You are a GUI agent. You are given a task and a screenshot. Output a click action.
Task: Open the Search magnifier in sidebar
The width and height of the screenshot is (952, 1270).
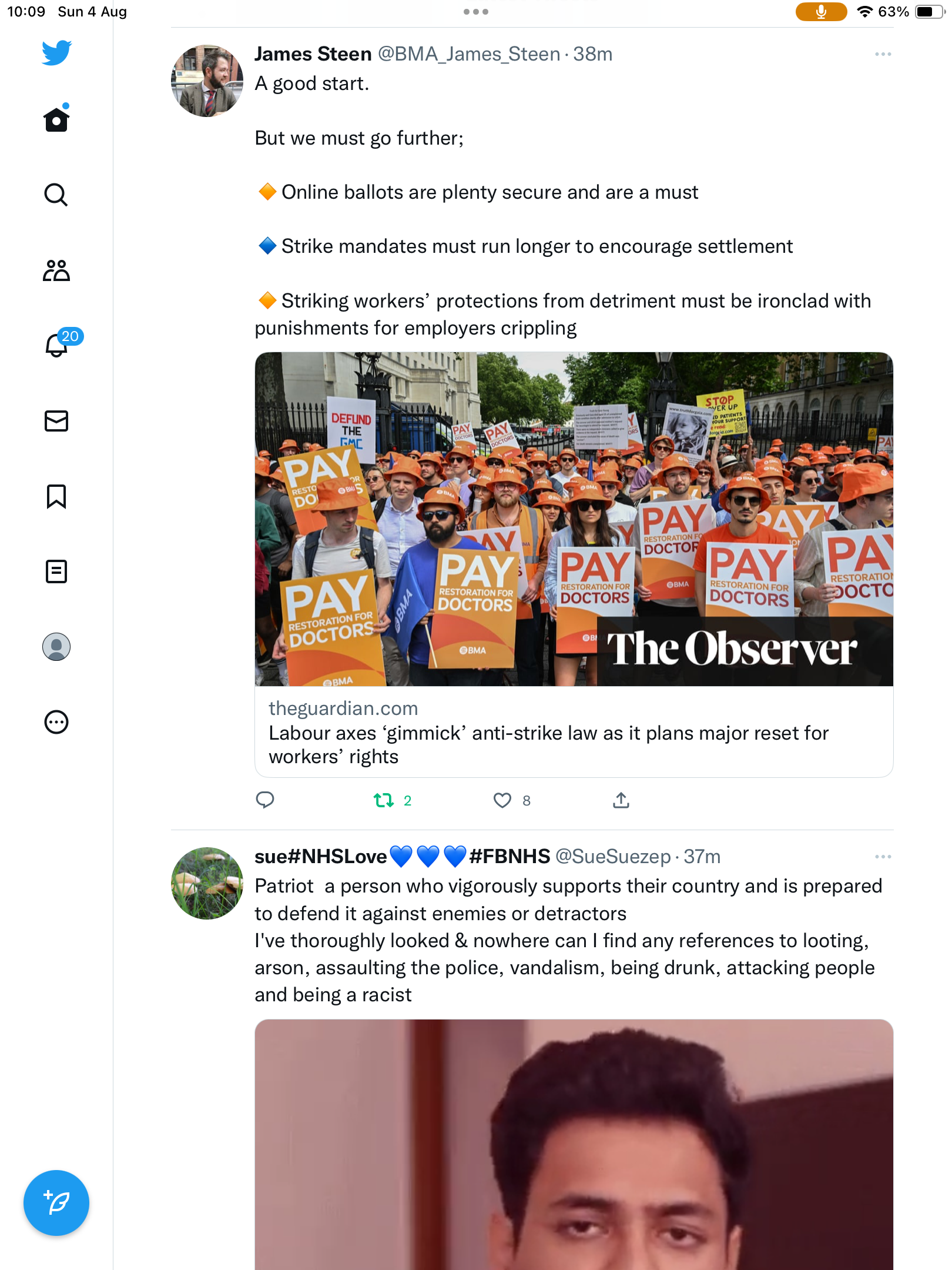click(x=56, y=195)
